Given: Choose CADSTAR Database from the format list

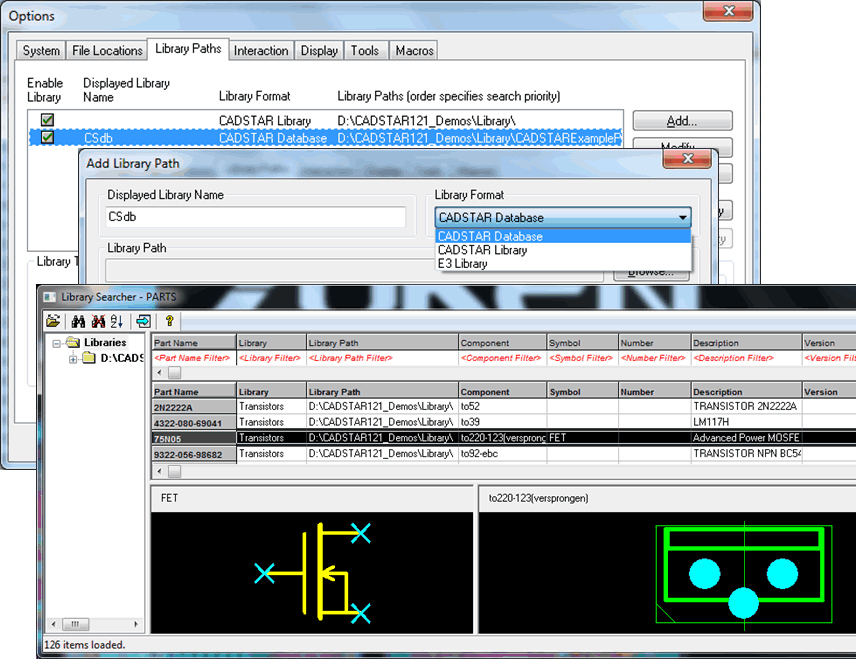Looking at the screenshot, I should 563,236.
